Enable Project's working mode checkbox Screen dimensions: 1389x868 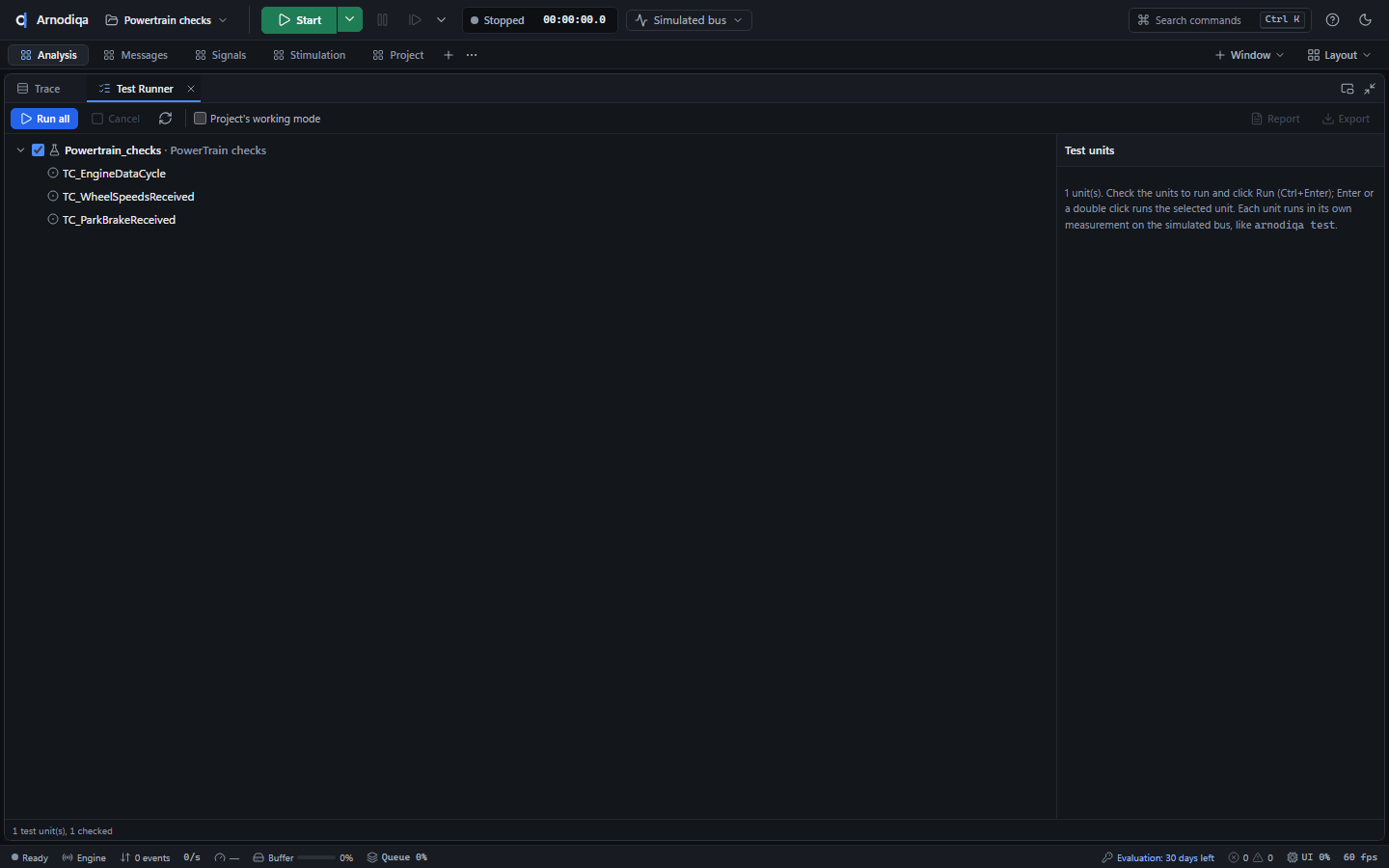coord(200,119)
